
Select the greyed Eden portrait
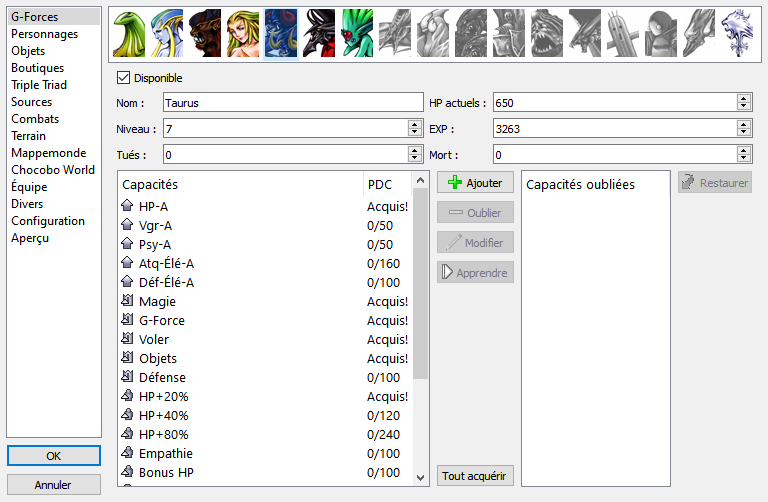(x=699, y=34)
